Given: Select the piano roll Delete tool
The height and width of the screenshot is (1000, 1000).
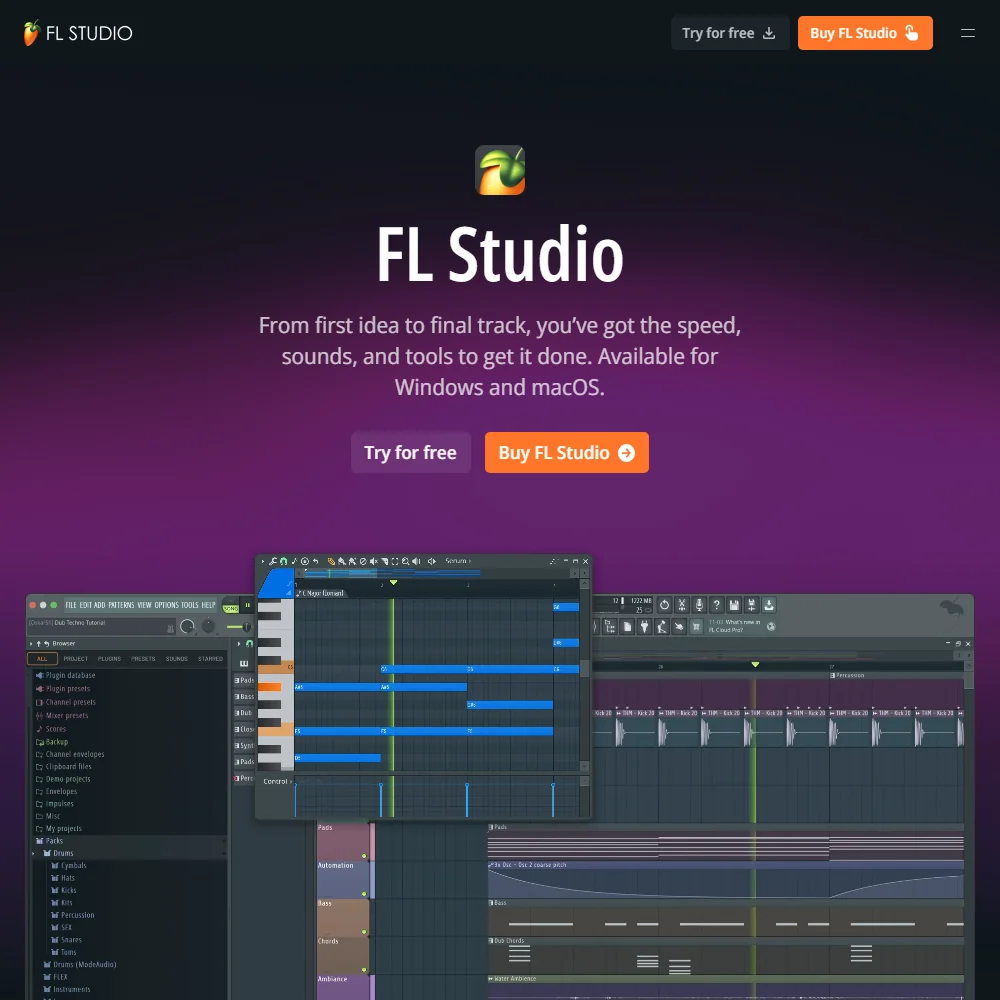Looking at the screenshot, I should tap(363, 561).
